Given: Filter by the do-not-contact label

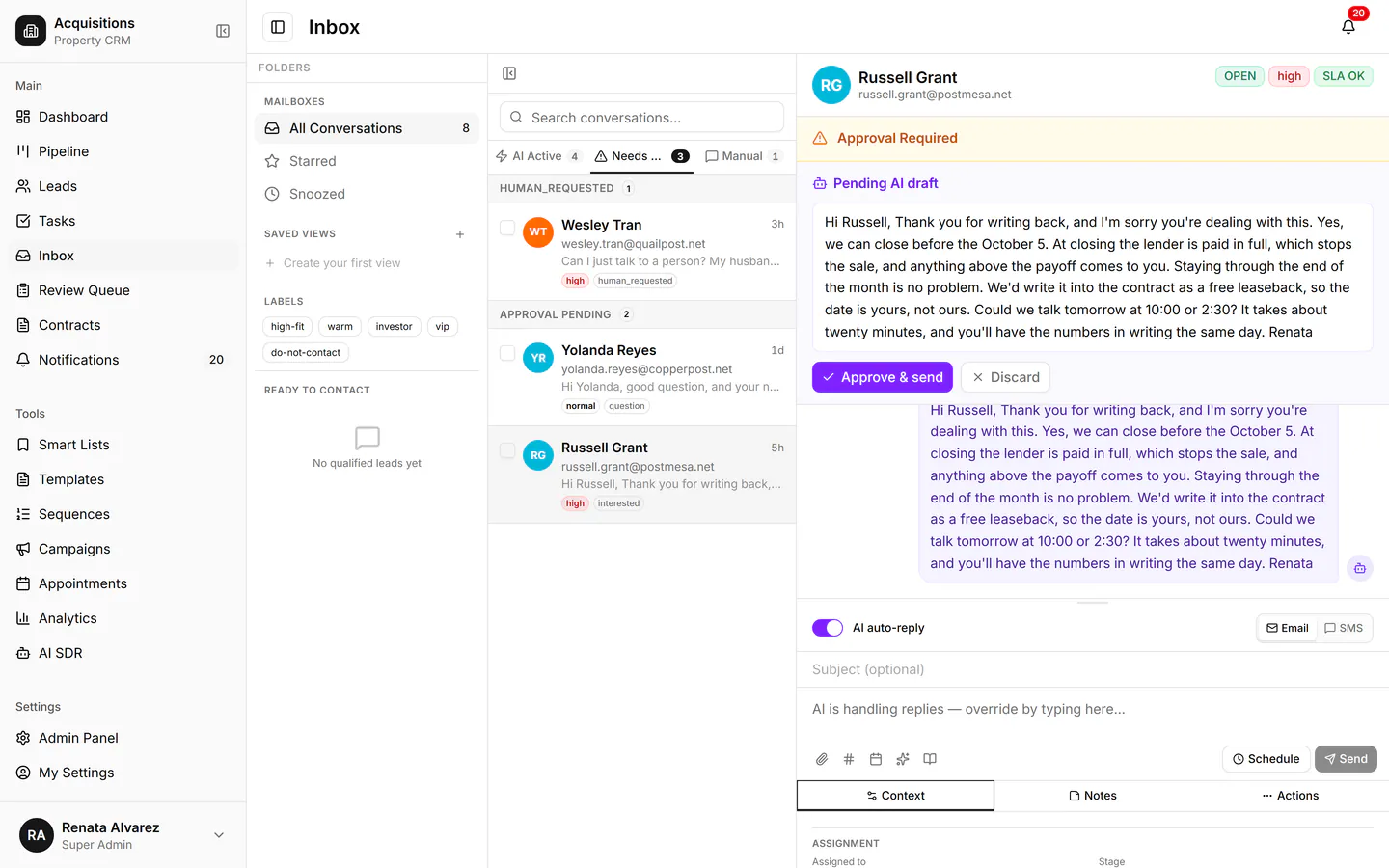Looking at the screenshot, I should point(306,353).
